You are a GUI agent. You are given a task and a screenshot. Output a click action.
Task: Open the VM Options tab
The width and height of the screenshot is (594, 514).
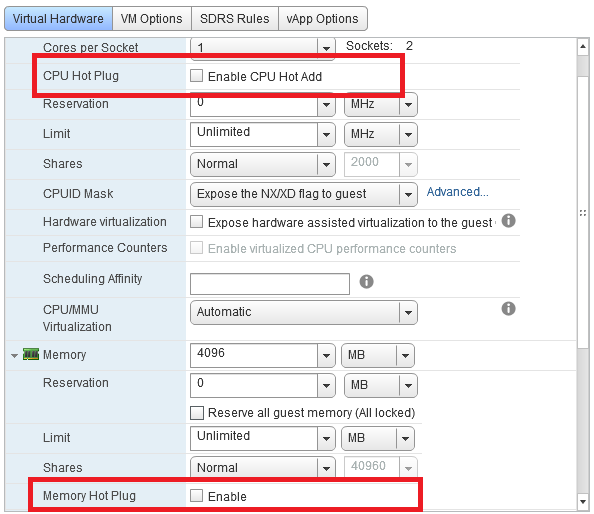pyautogui.click(x=152, y=19)
